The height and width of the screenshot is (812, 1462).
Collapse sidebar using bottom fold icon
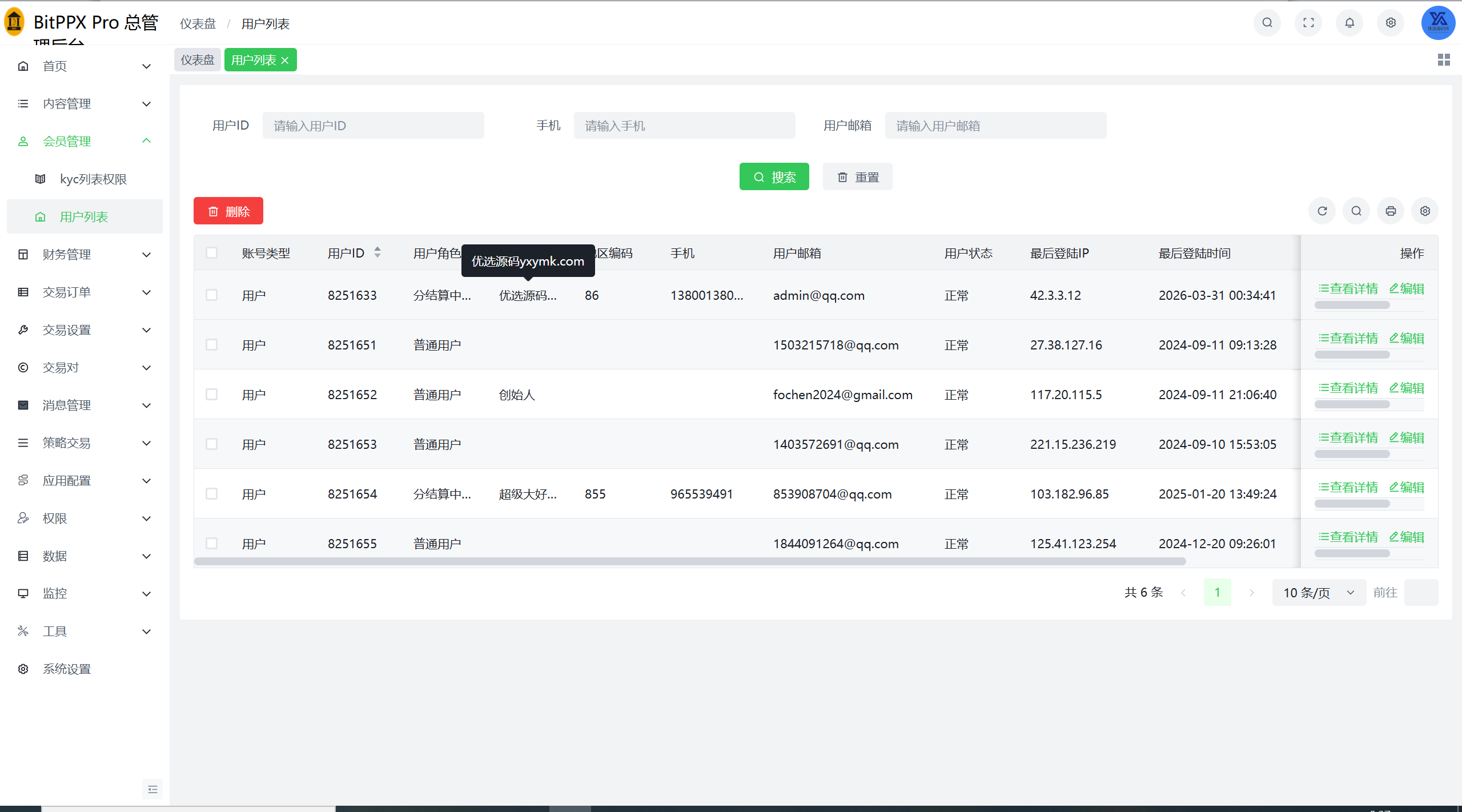[x=152, y=789]
